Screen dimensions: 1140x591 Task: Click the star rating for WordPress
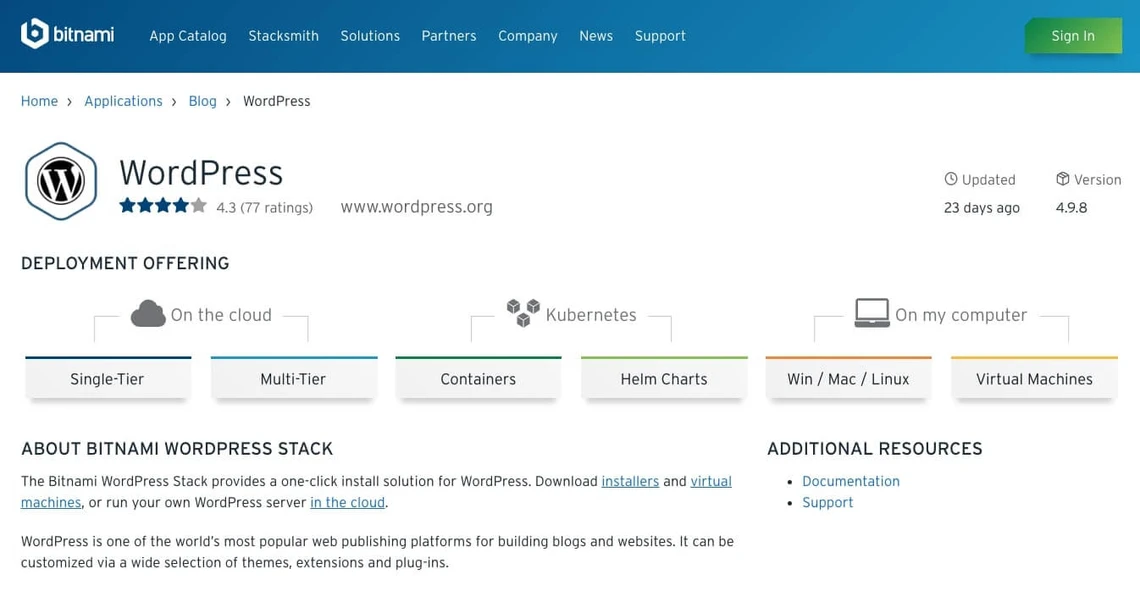[x=163, y=206]
